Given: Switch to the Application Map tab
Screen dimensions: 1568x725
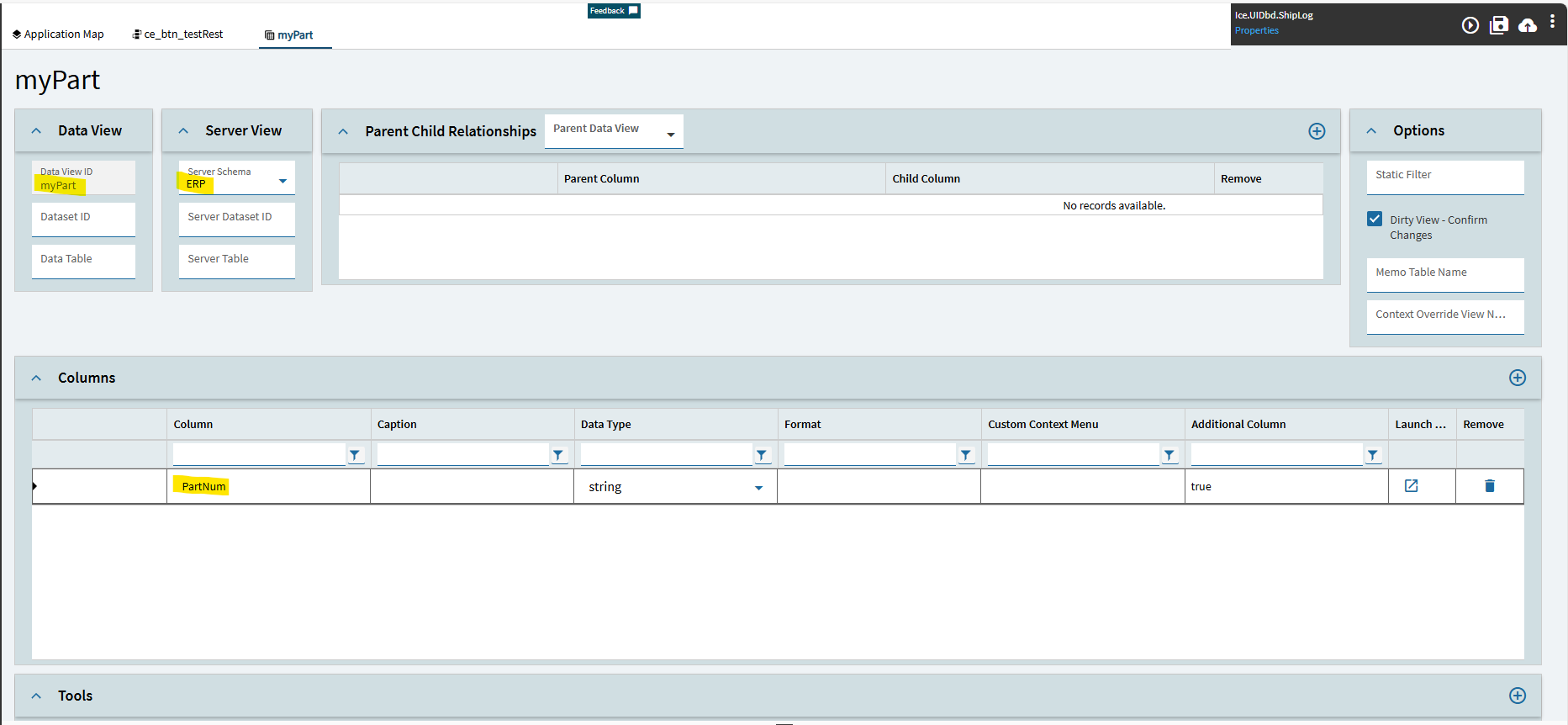Looking at the screenshot, I should [58, 34].
